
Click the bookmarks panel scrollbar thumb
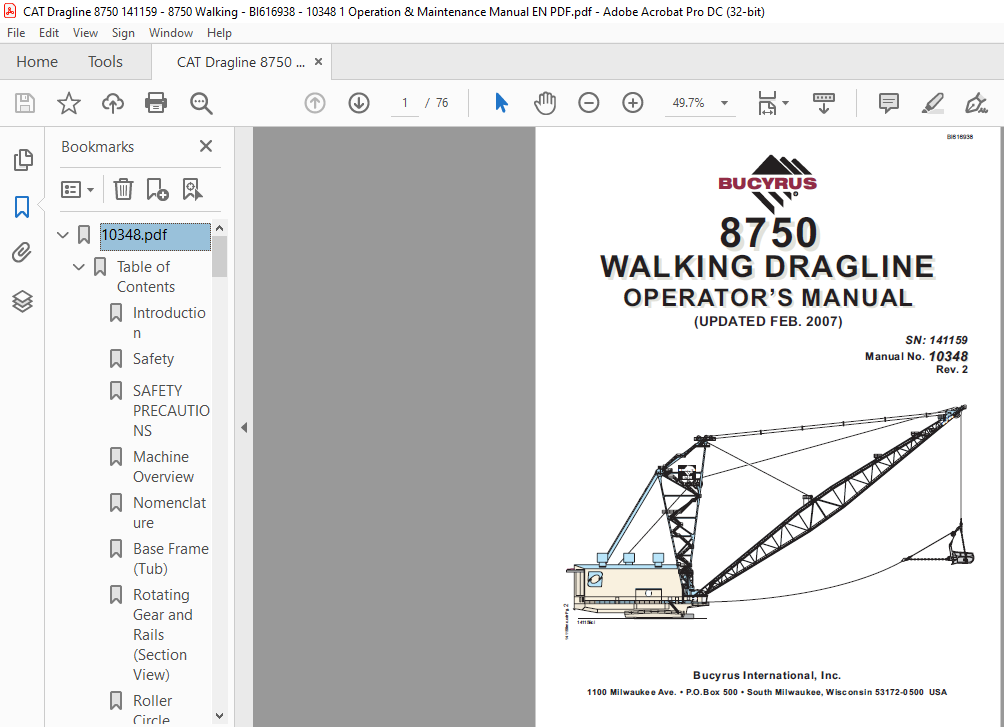(x=220, y=256)
